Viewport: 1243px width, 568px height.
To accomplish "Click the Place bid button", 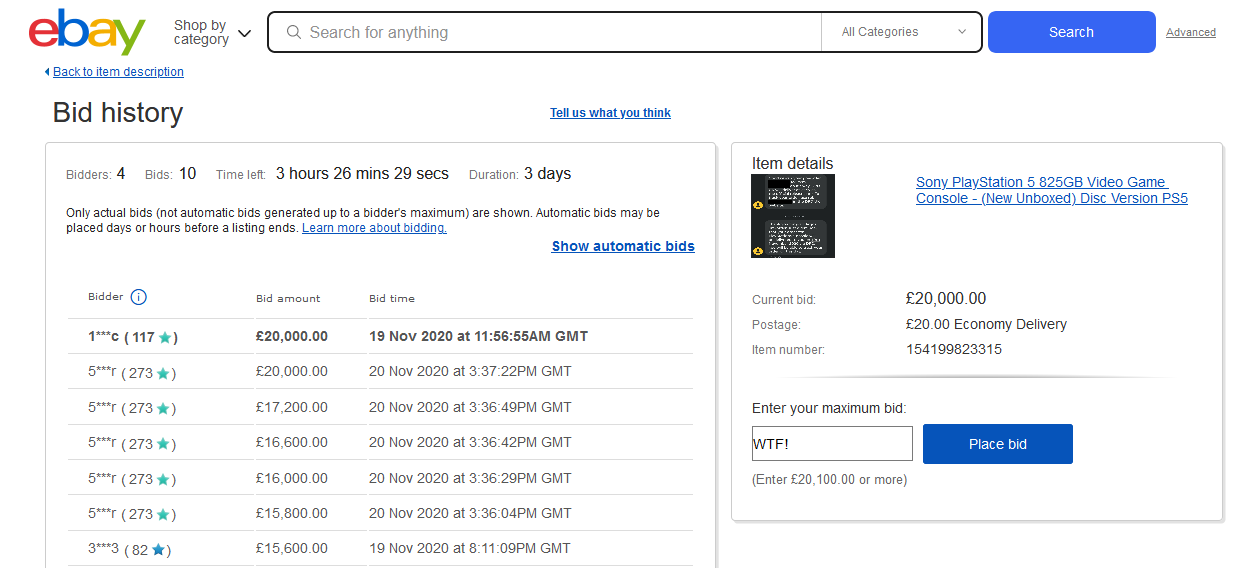I will pos(998,444).
